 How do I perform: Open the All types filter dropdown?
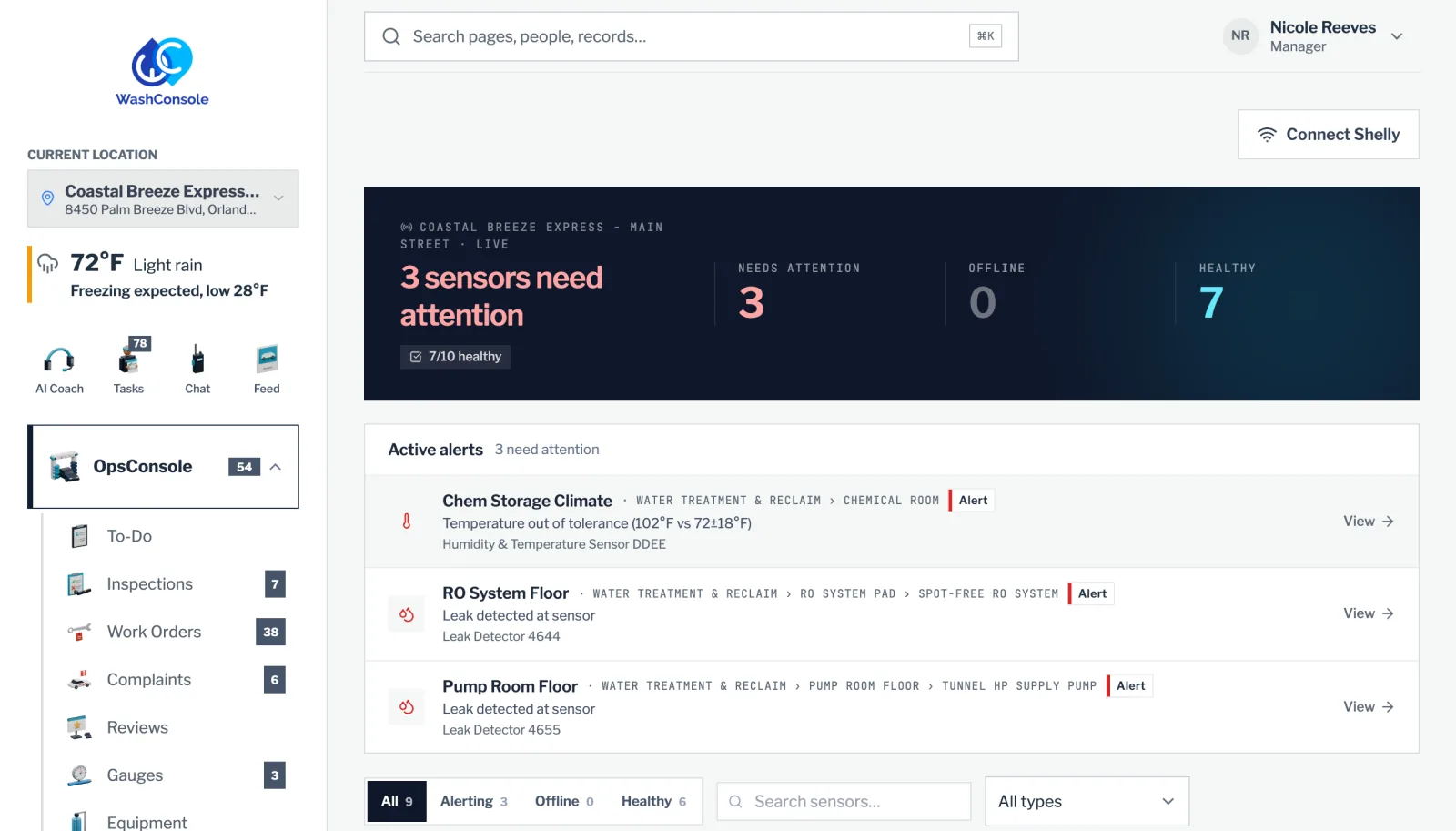(1087, 802)
